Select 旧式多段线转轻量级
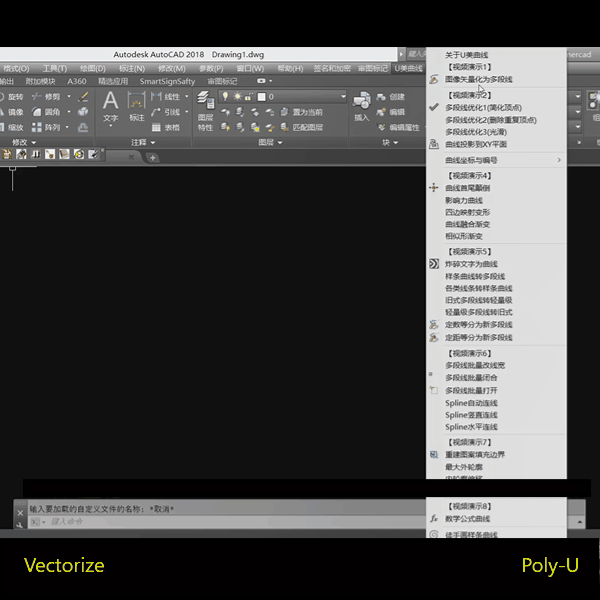Image resolution: width=600 pixels, height=600 pixels. point(478,300)
